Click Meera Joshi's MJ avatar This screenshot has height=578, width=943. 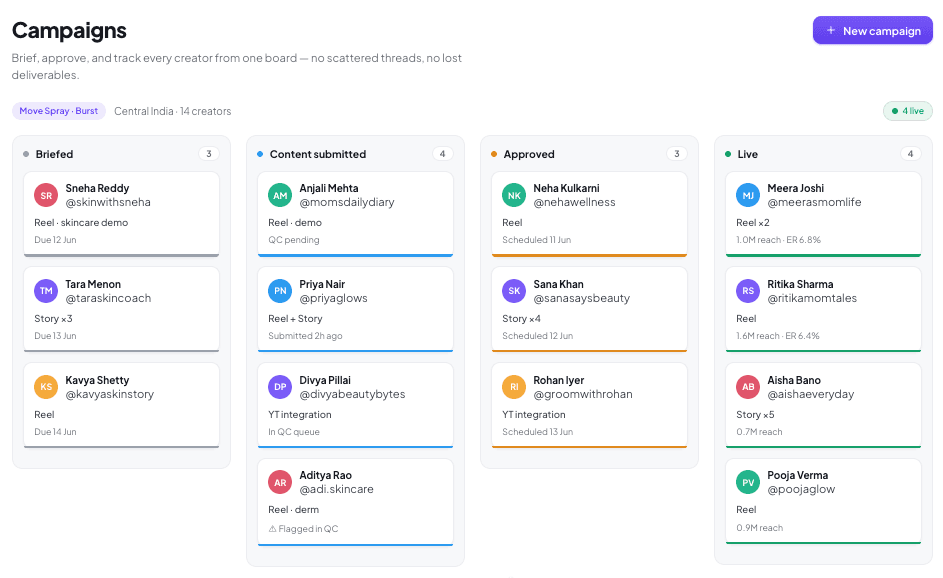[748, 195]
